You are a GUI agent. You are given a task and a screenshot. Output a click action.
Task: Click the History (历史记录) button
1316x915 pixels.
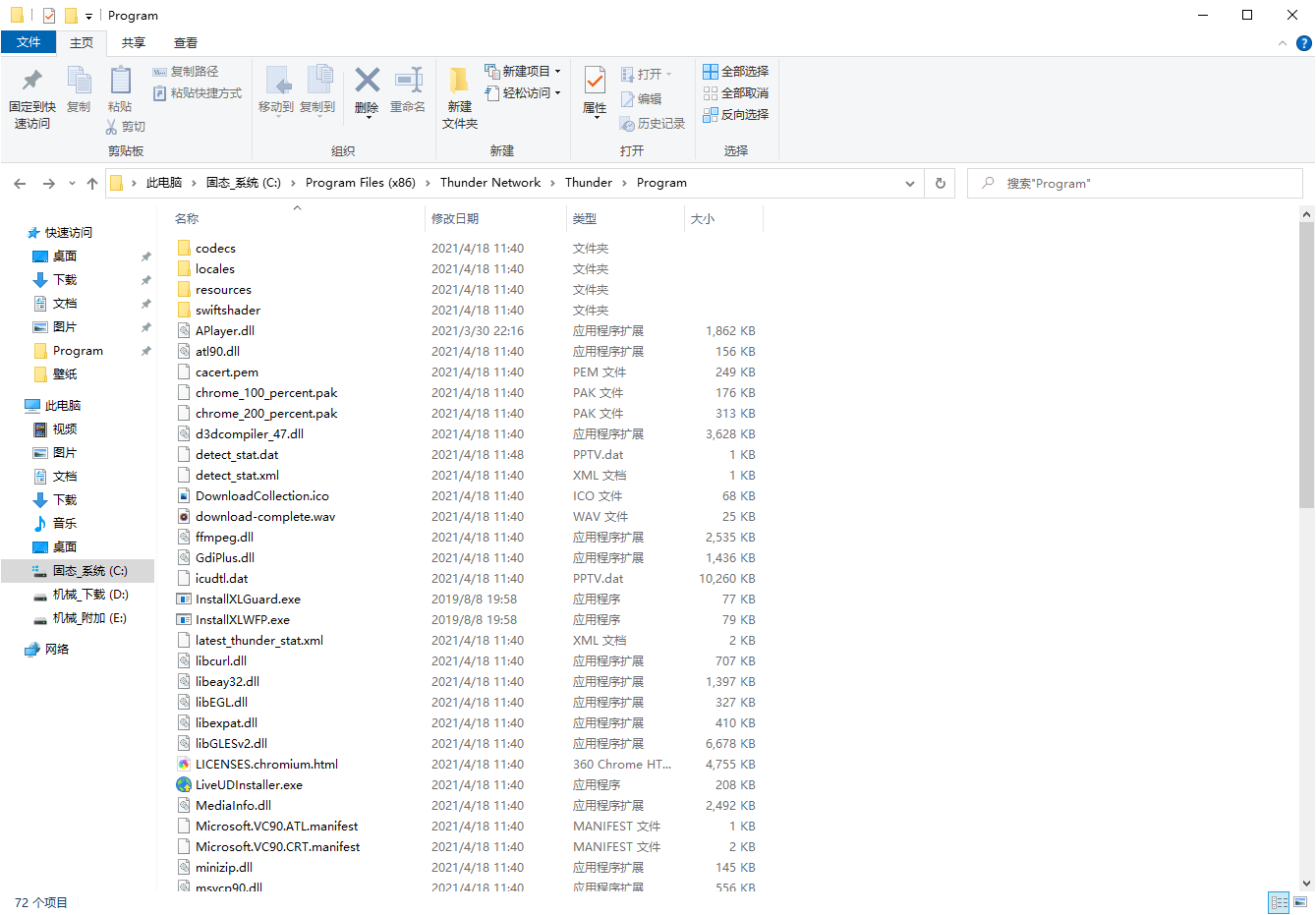(653, 124)
